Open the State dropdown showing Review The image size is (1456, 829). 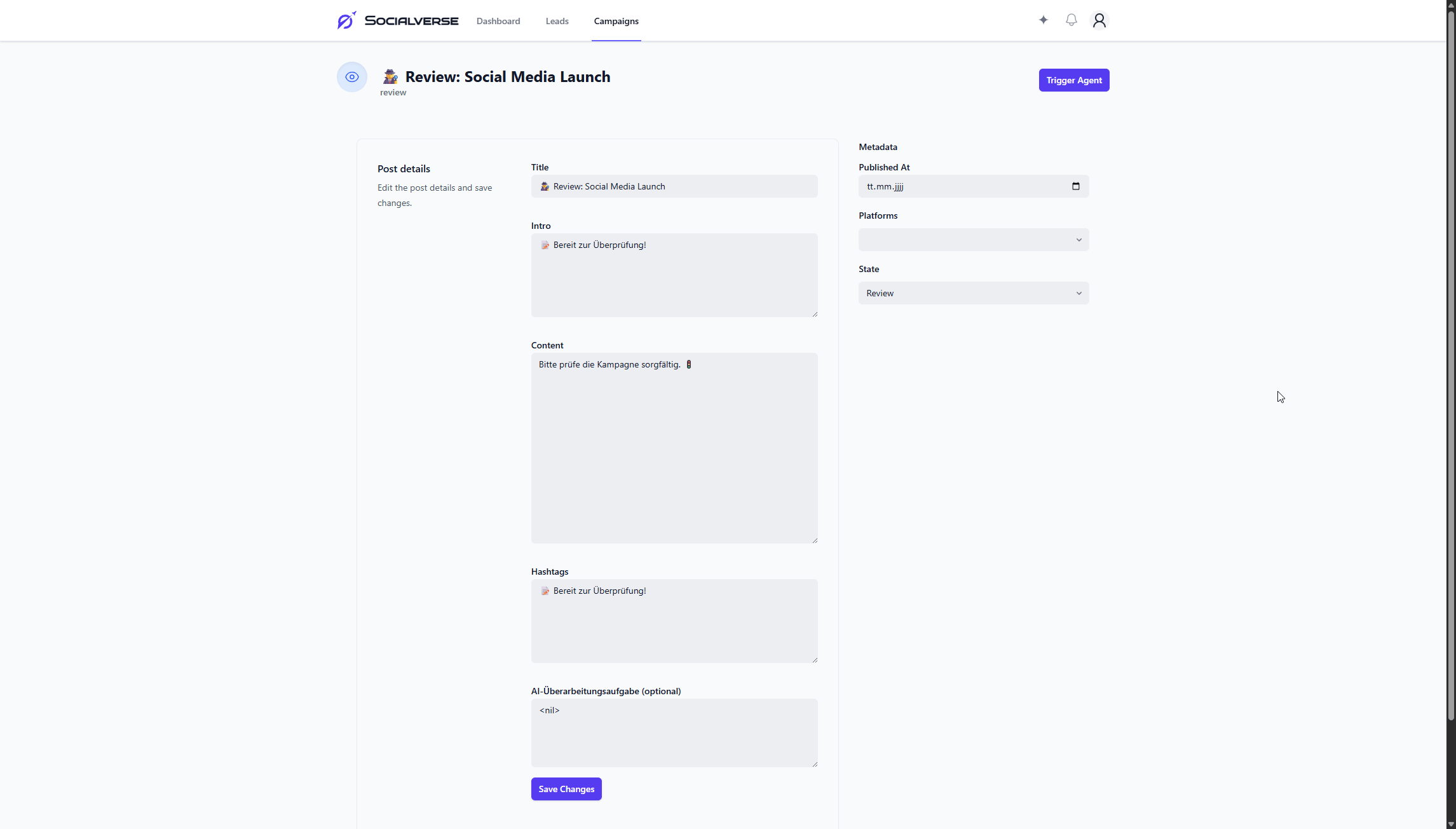[973, 293]
